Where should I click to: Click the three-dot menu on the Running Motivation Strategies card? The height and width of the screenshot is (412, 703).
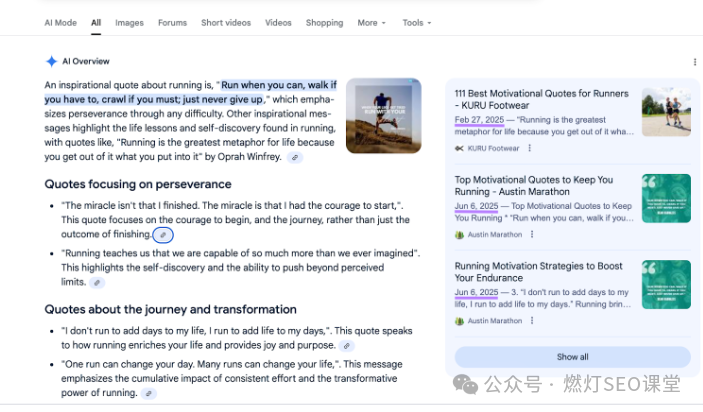tap(530, 321)
